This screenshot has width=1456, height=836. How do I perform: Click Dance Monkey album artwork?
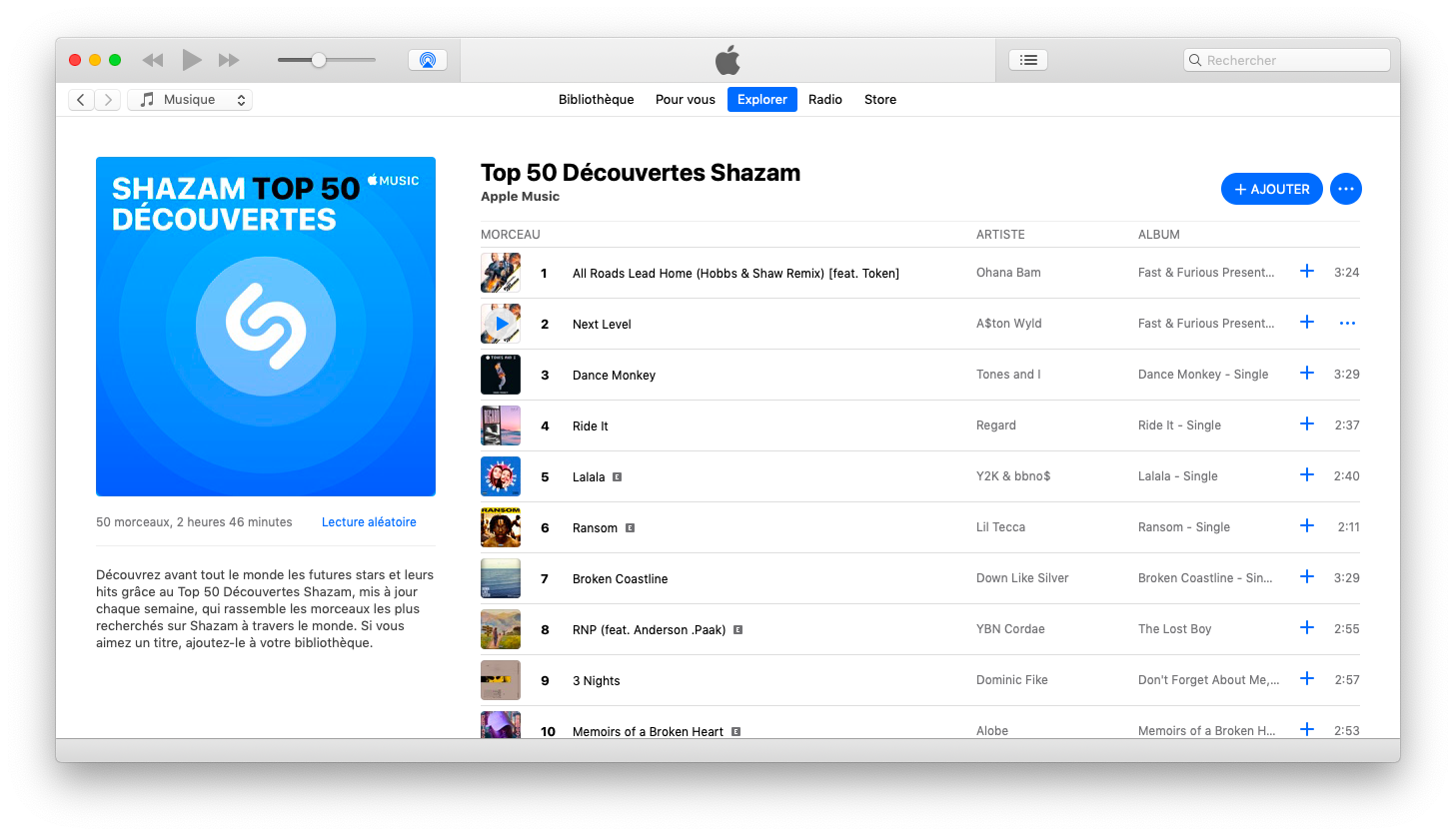pos(501,375)
